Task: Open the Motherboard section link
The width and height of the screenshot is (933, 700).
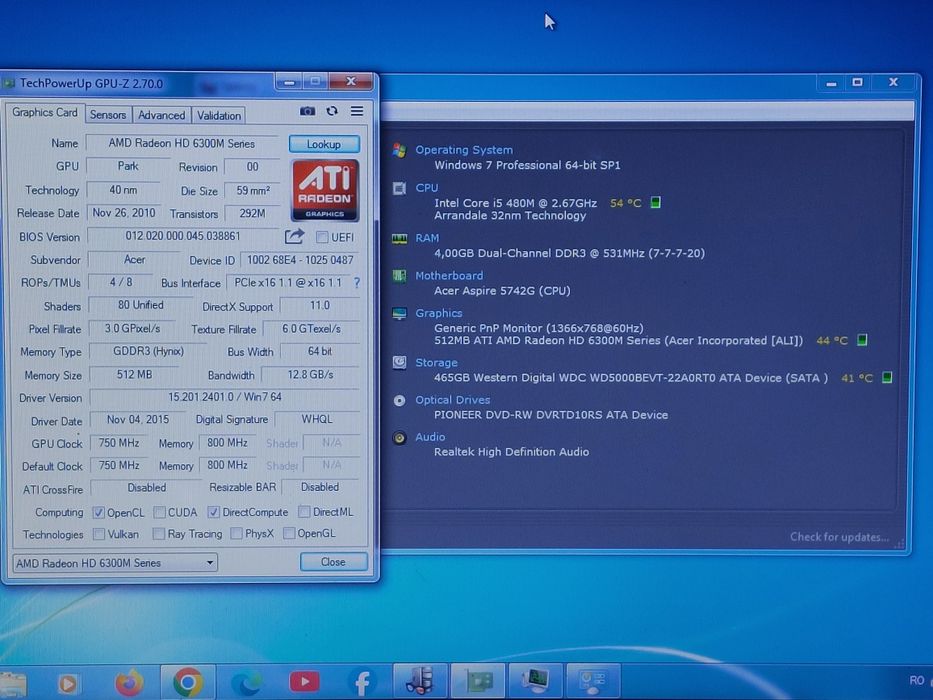Action: click(x=449, y=276)
